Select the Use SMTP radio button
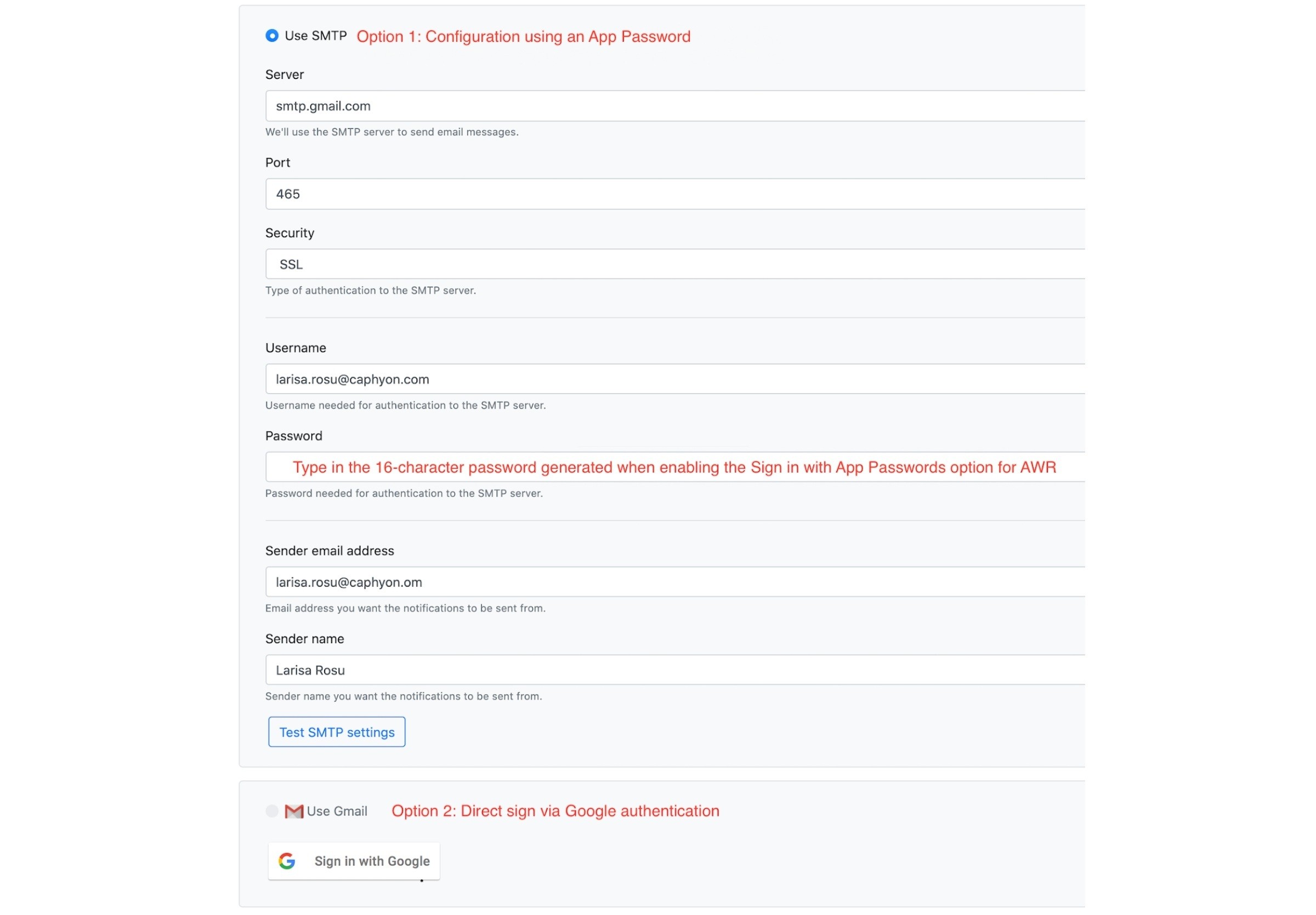The width and height of the screenshot is (1316, 915). [273, 36]
